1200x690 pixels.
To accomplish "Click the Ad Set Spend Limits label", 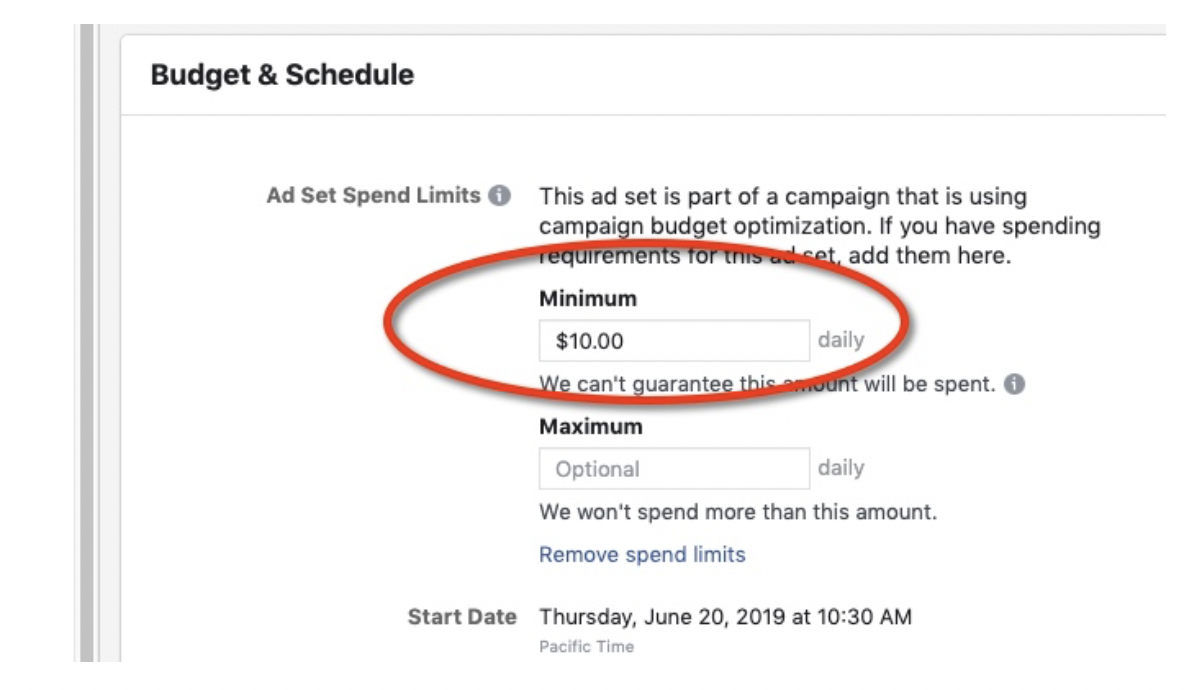I will pyautogui.click(x=374, y=196).
